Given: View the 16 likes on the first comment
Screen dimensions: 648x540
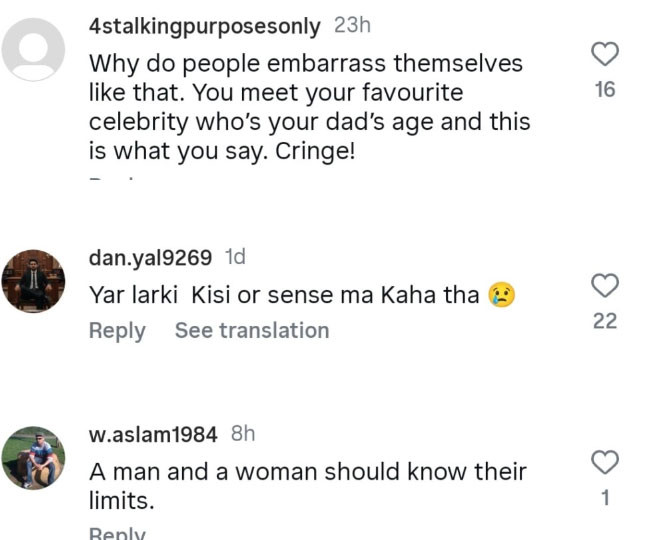Looking at the screenshot, I should [x=605, y=90].
